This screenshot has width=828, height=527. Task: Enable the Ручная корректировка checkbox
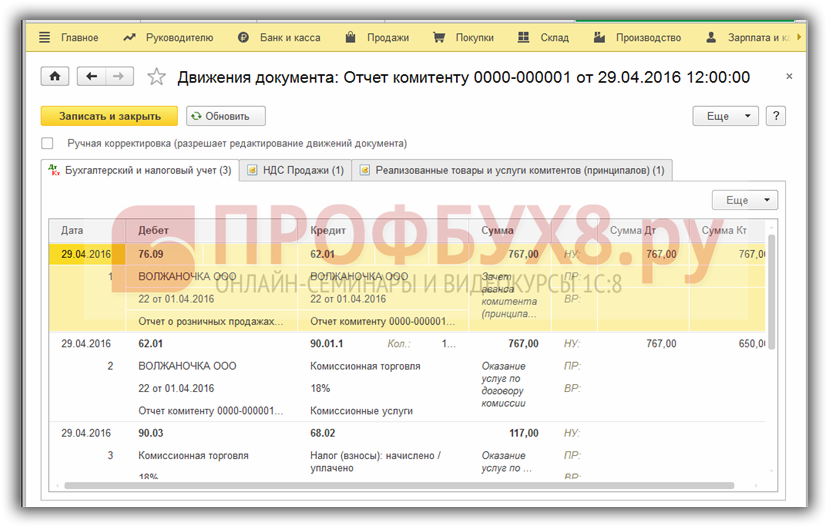point(47,143)
